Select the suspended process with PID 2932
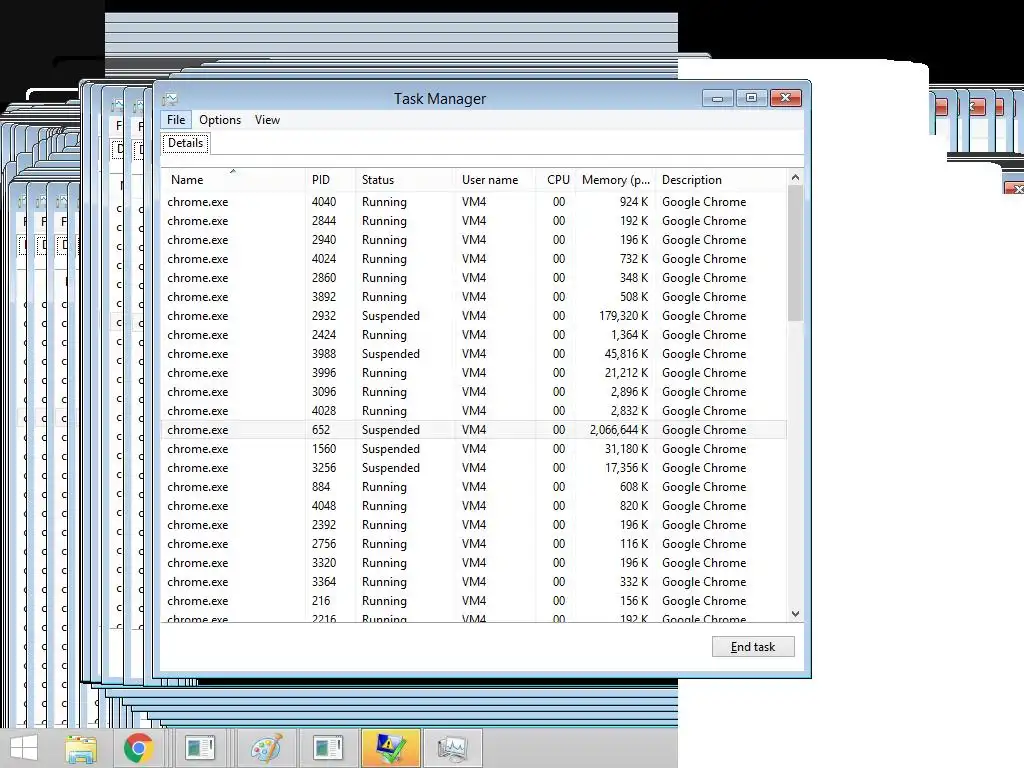Image resolution: width=1024 pixels, height=768 pixels. pos(473,315)
